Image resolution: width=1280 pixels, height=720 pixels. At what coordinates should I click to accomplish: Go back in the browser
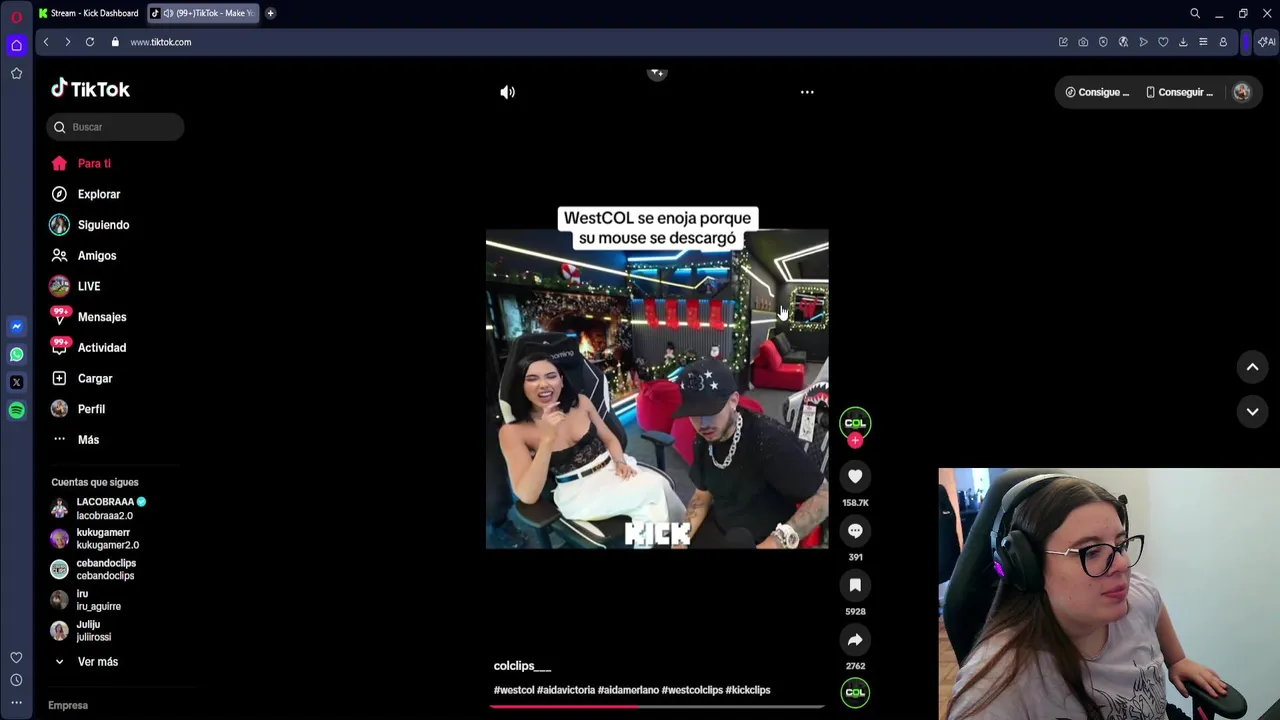point(46,42)
